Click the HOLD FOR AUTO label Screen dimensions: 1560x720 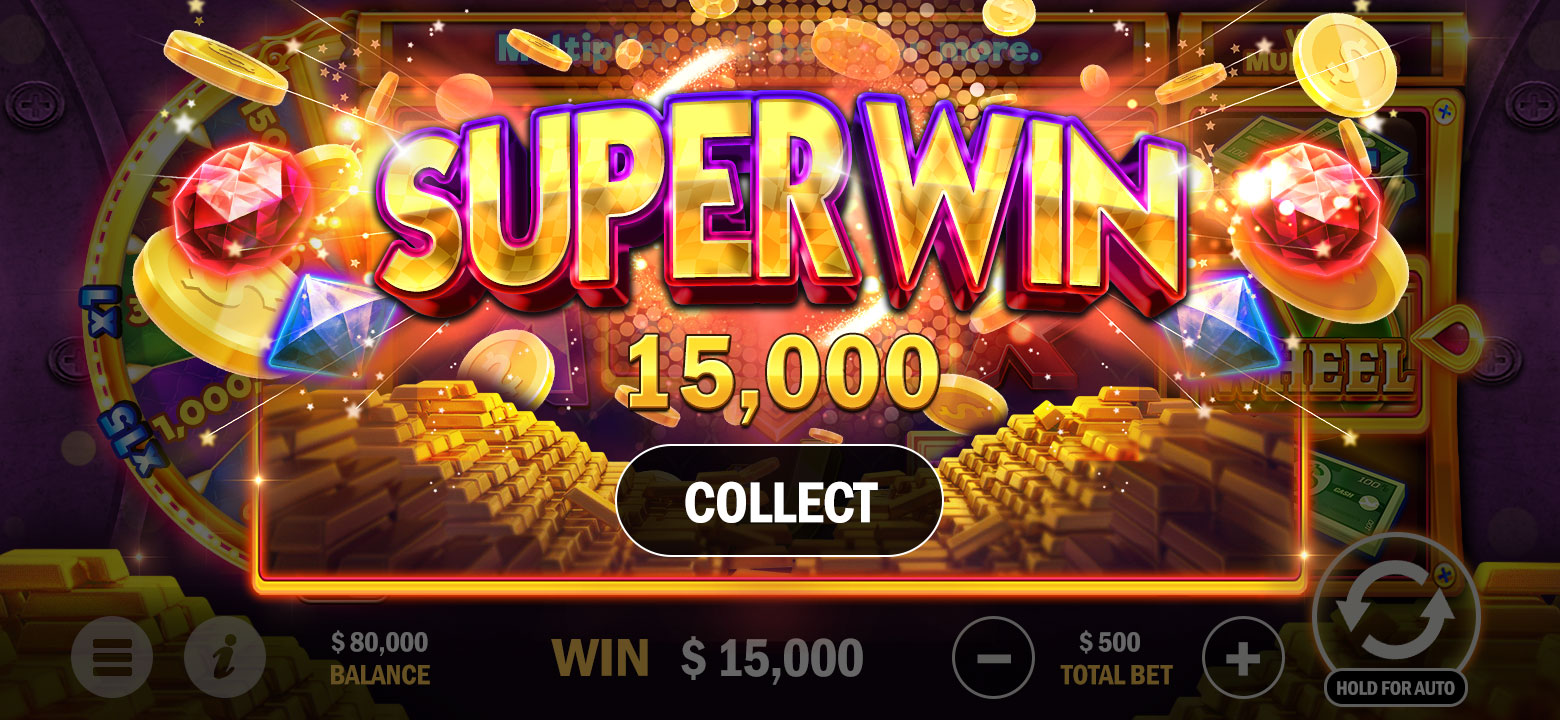coord(1395,688)
